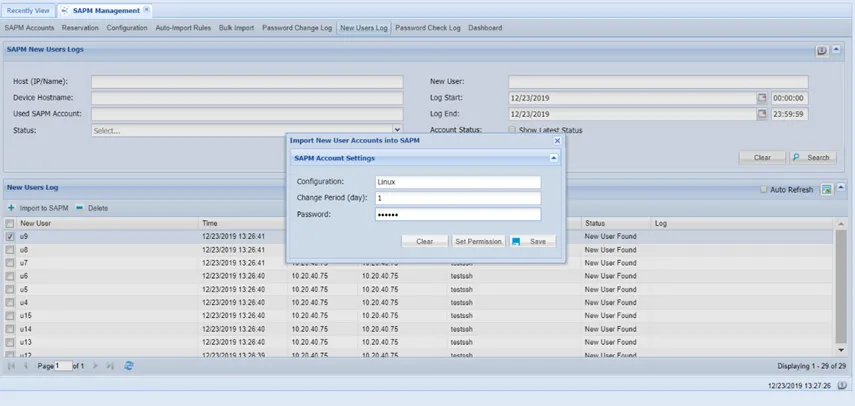Collapse SAPM Account Settings section
The height and width of the screenshot is (406, 855).
click(553, 158)
